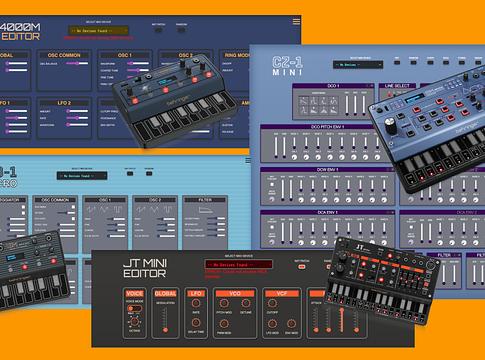This screenshot has width=485, height=360.
Task: Click the Env Mod knob in JT Mini VCF
Action: [x=291, y=324]
